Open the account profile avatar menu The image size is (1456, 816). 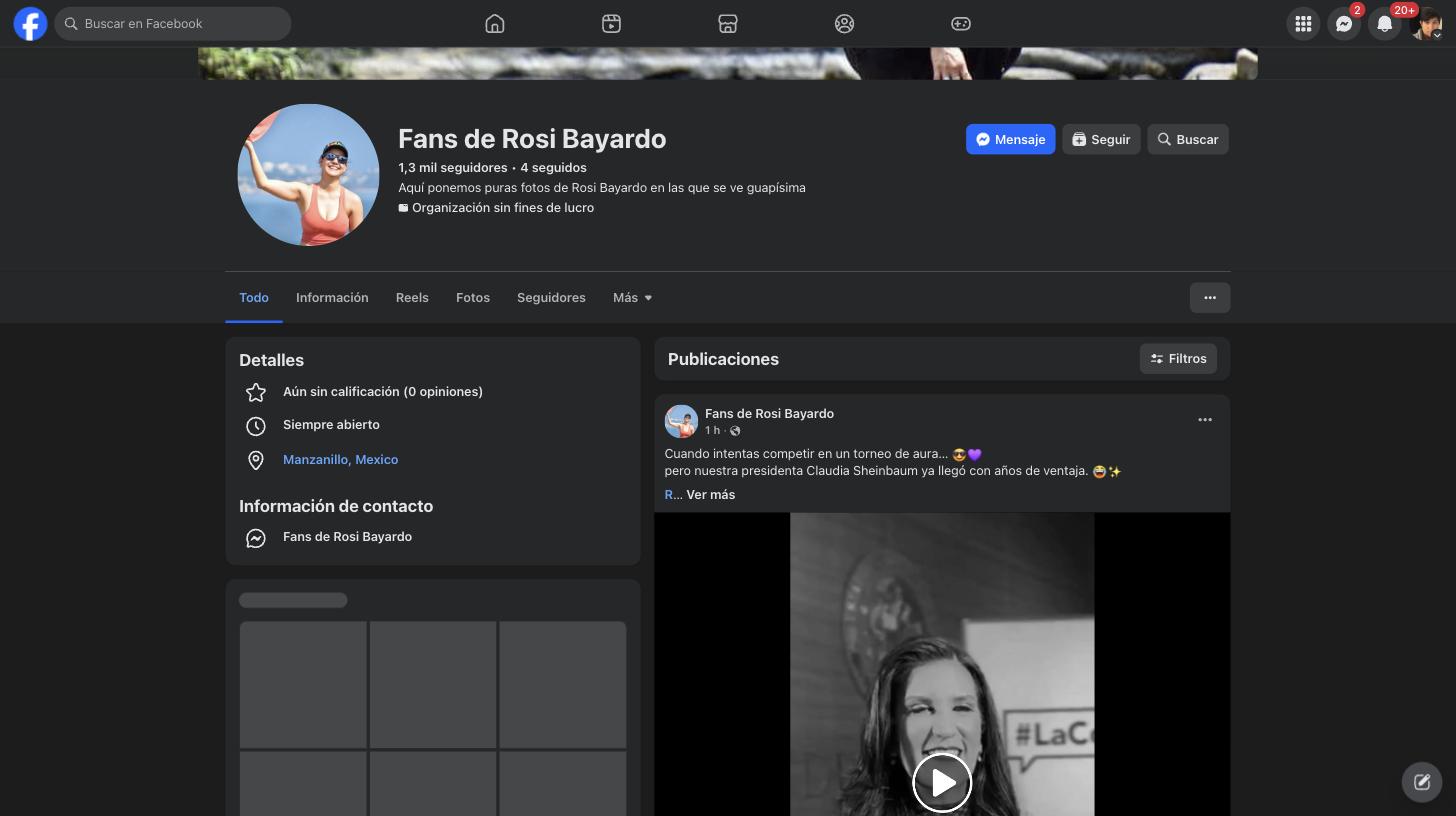1426,24
